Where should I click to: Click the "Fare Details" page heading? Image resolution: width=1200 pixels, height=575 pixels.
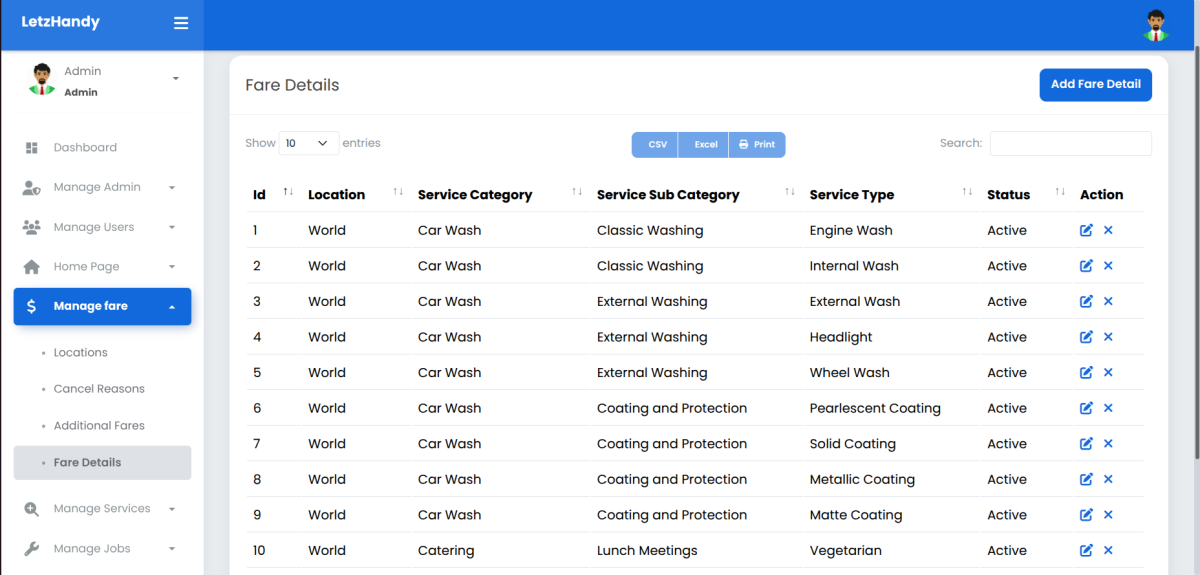(292, 85)
